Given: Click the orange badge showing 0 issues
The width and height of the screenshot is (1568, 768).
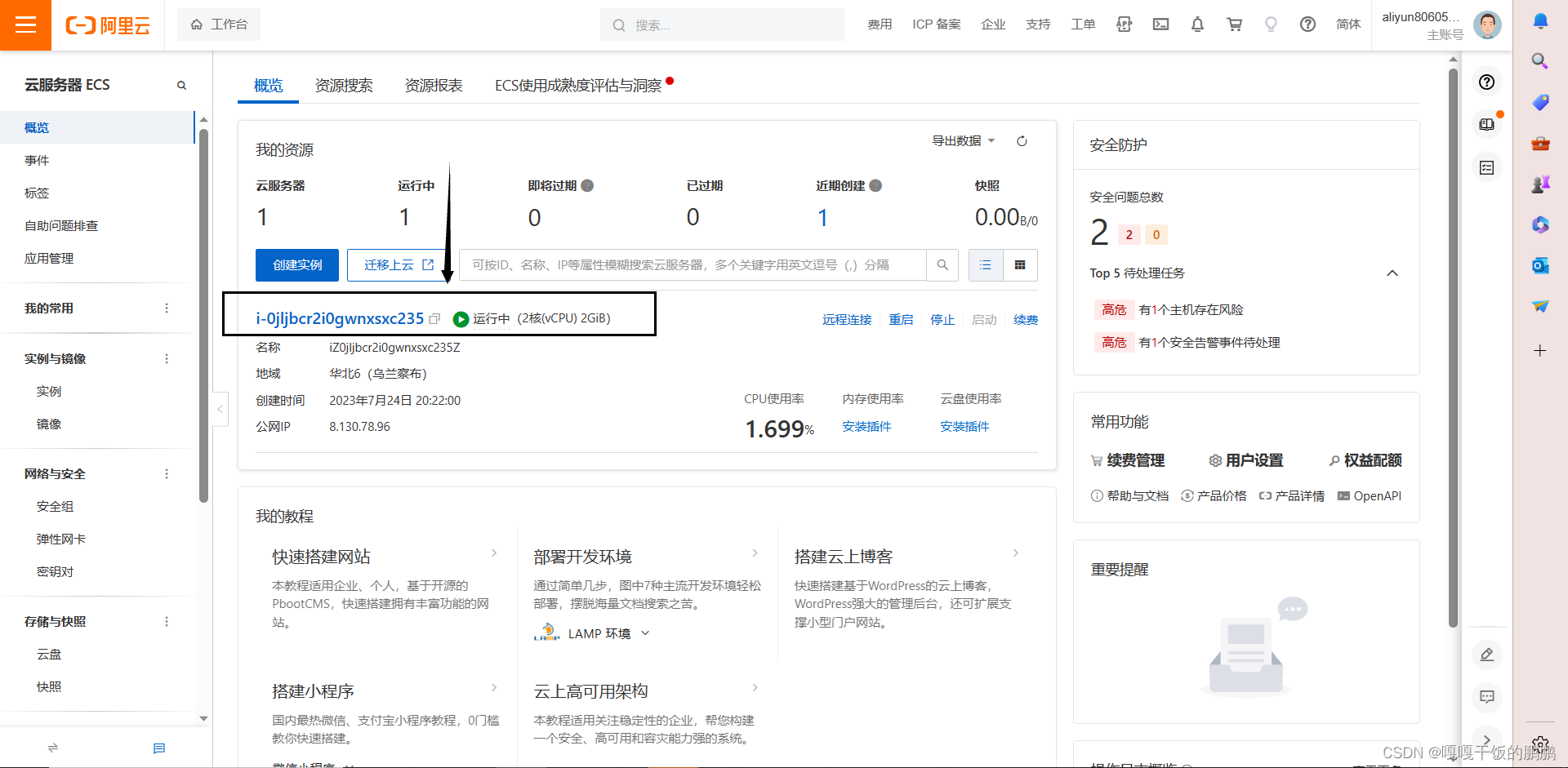Looking at the screenshot, I should (1156, 235).
